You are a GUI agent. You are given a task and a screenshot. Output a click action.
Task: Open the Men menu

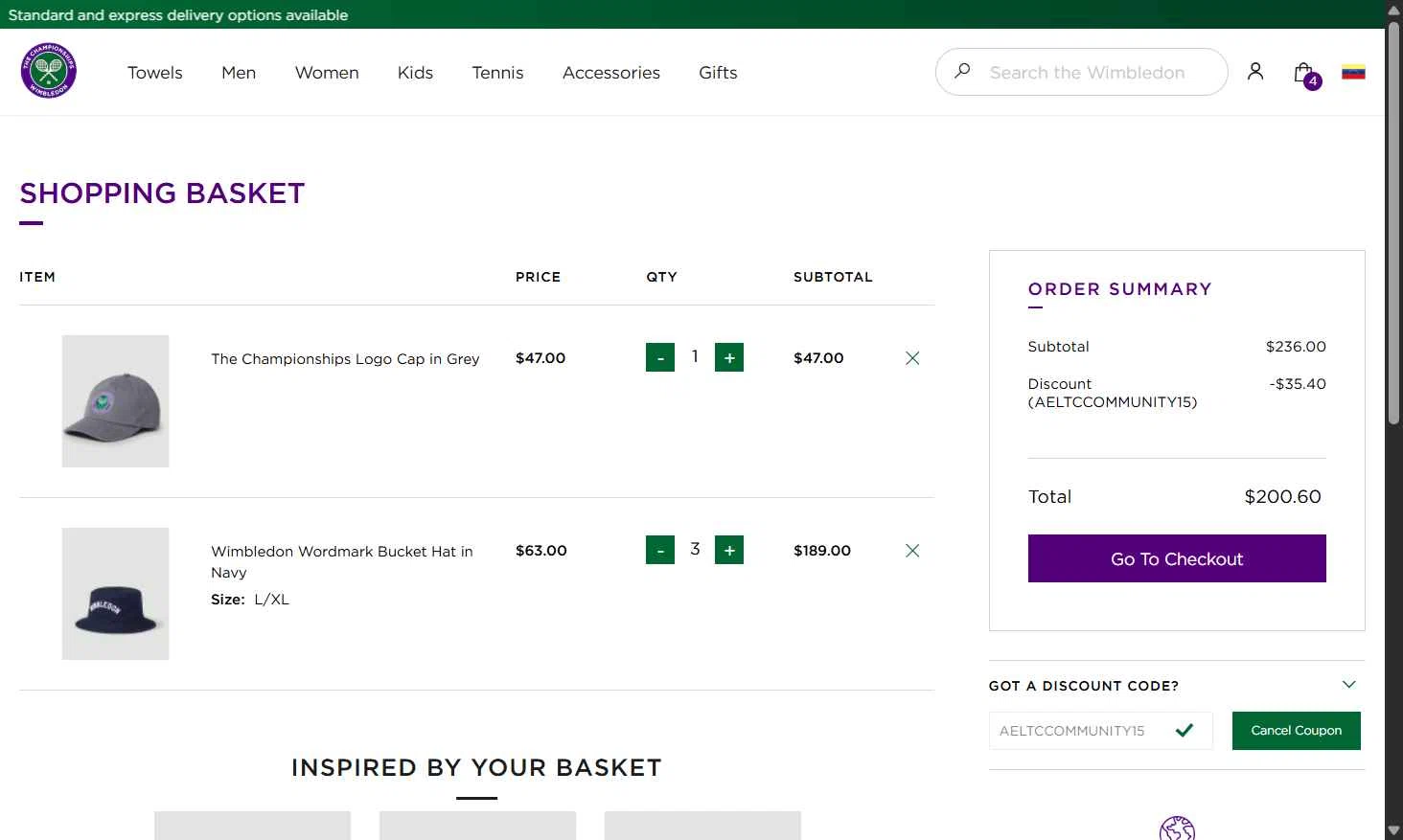tap(239, 73)
